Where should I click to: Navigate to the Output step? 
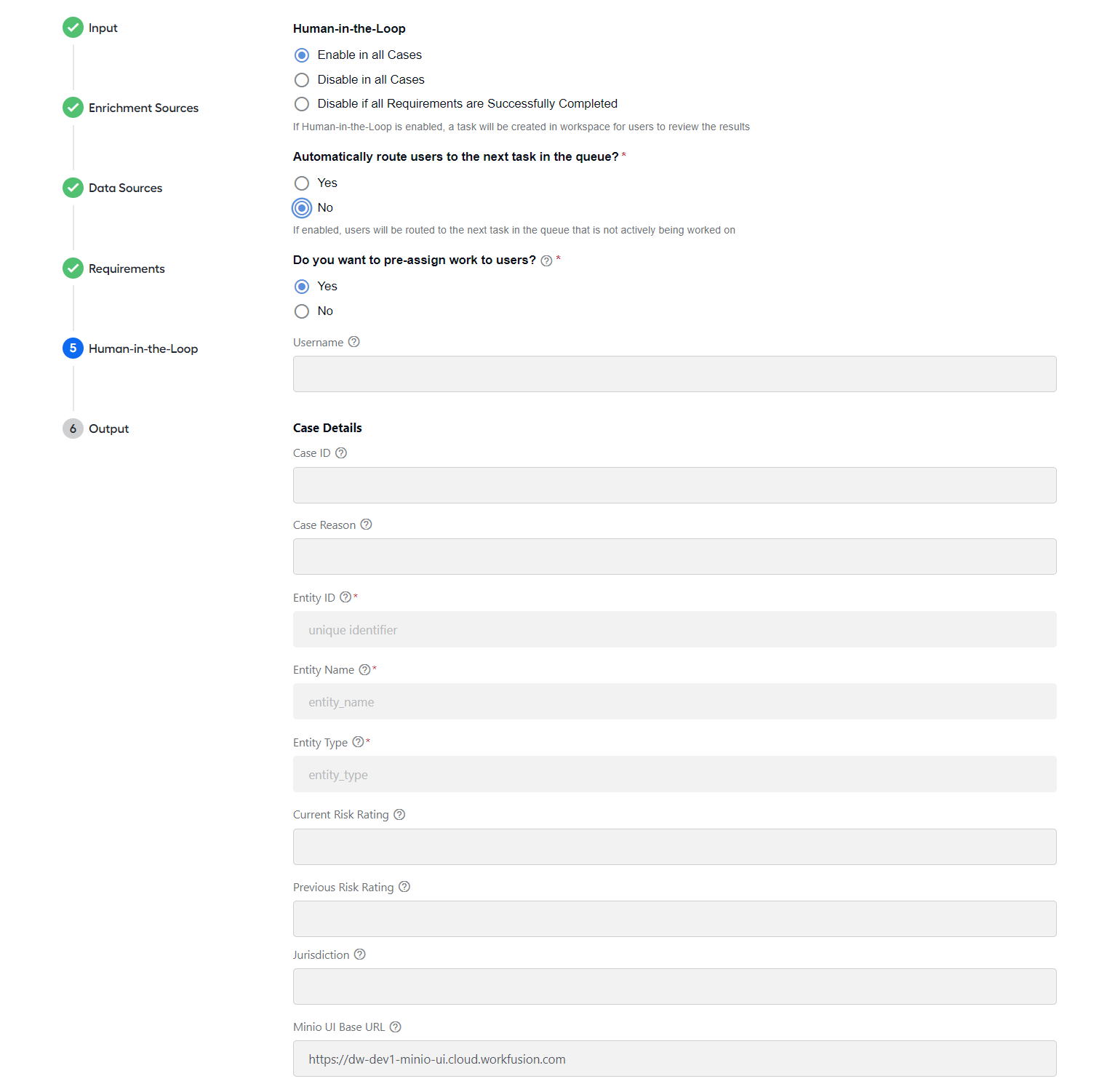[96, 429]
